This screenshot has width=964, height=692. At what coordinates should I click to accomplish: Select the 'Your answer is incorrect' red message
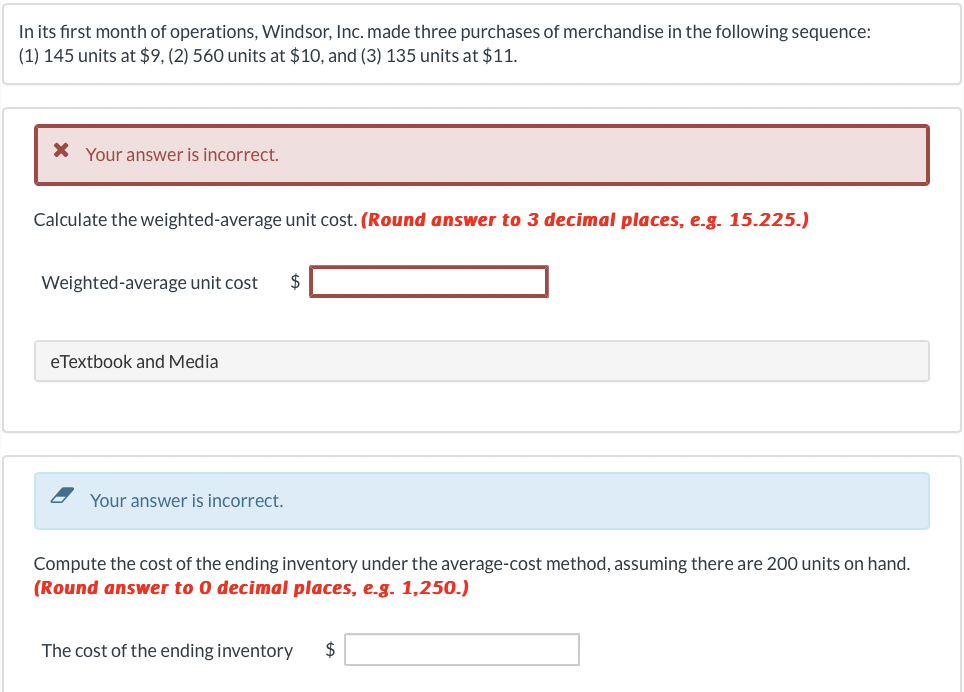182,154
